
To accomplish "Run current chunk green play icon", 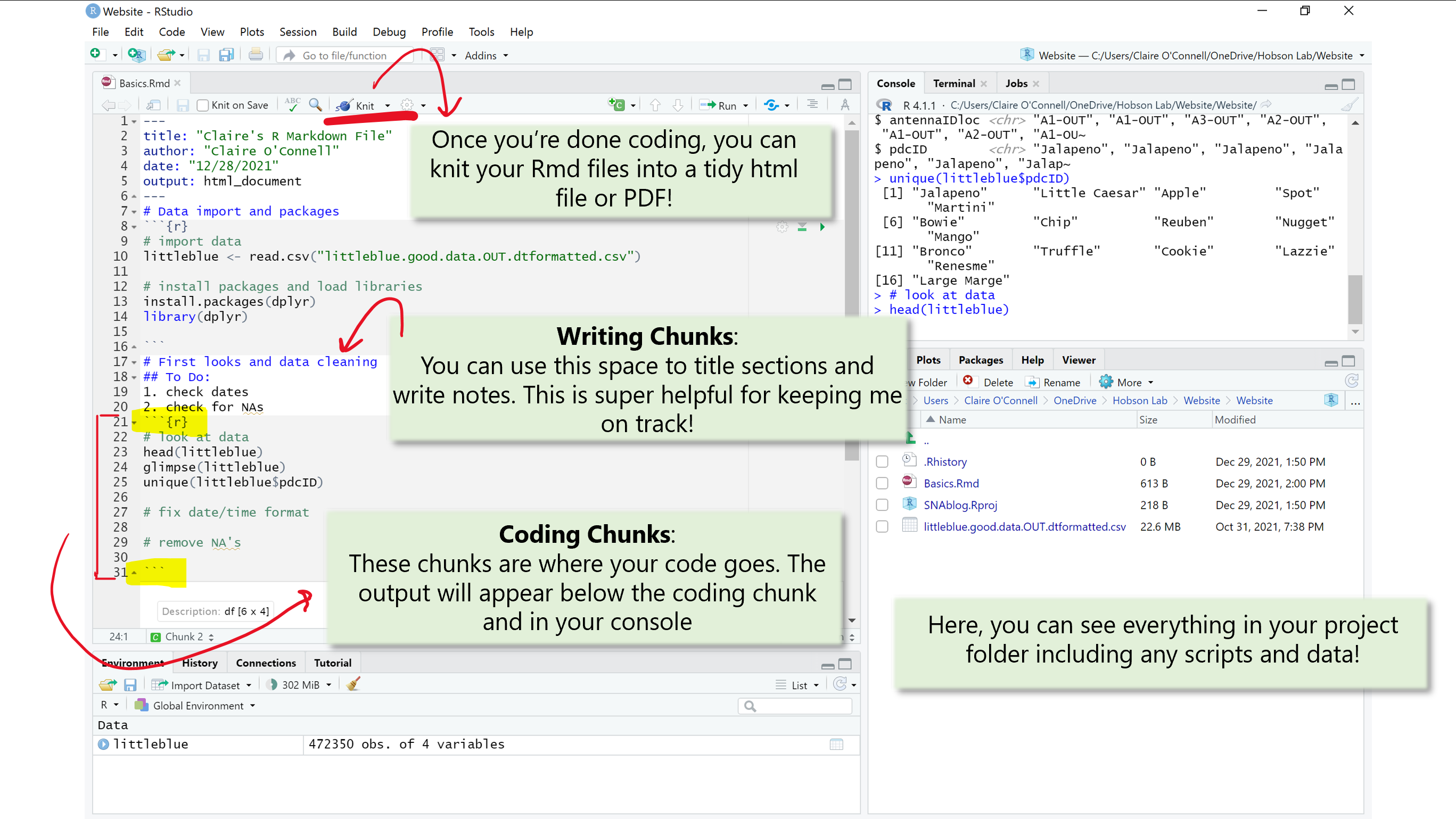I will [822, 227].
